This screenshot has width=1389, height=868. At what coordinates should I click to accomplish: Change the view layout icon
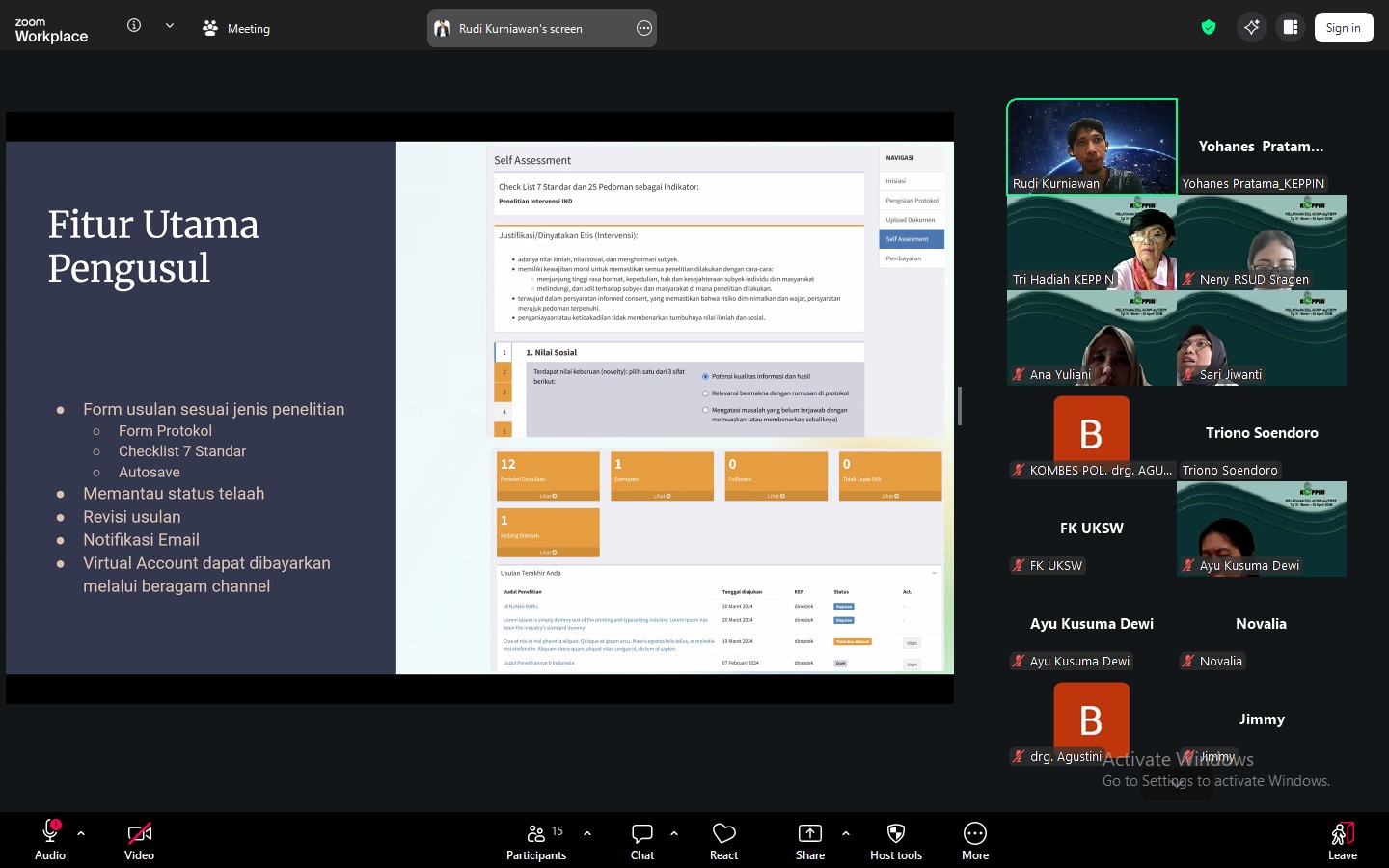(1291, 27)
